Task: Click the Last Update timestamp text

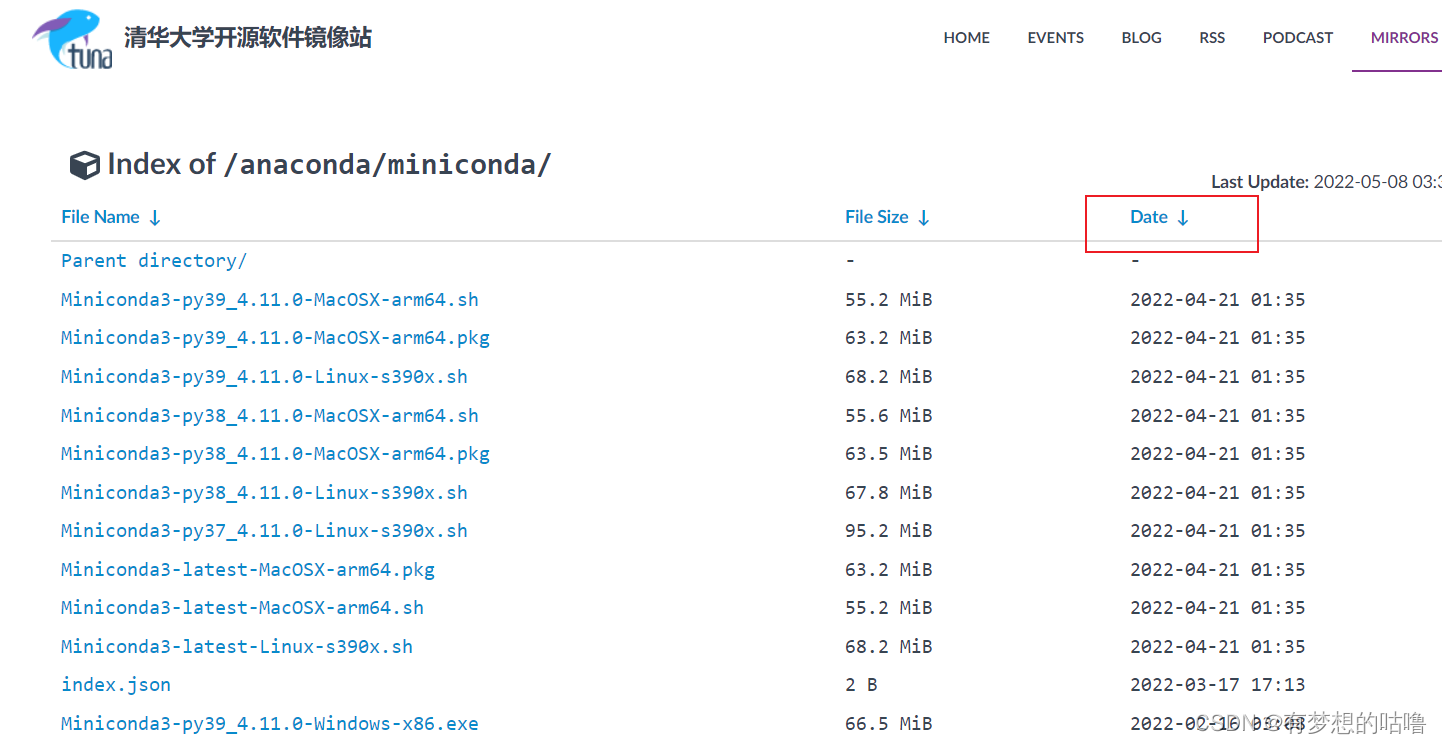Action: point(1326,182)
